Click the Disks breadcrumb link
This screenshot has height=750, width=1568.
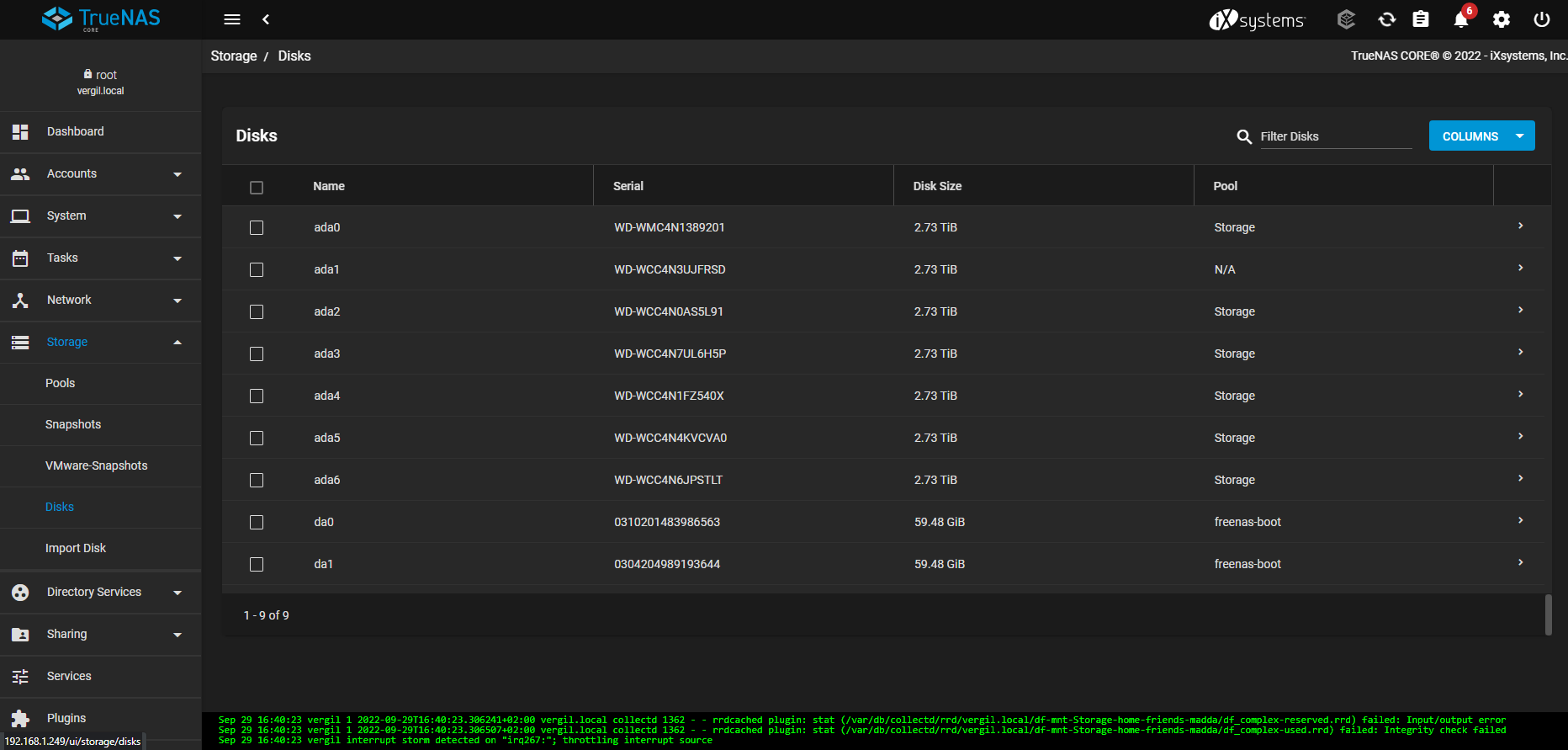[294, 56]
